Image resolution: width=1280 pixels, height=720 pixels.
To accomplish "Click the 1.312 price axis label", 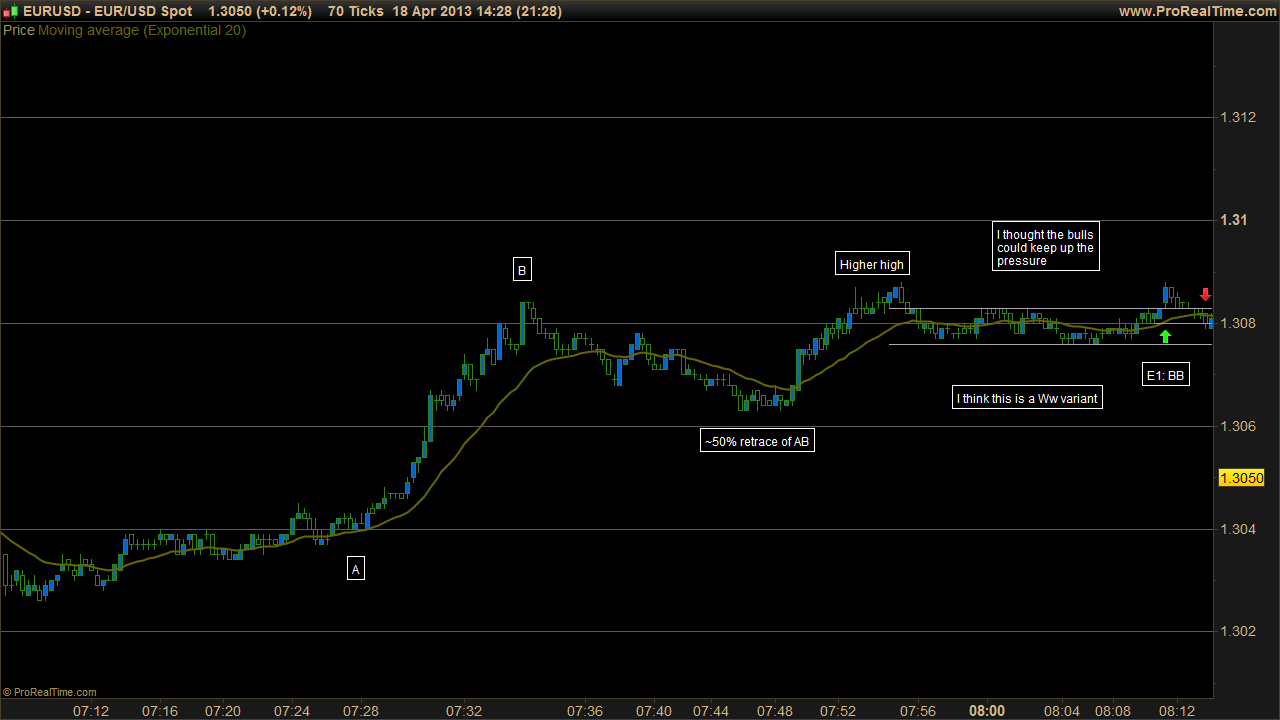I will pyautogui.click(x=1237, y=118).
